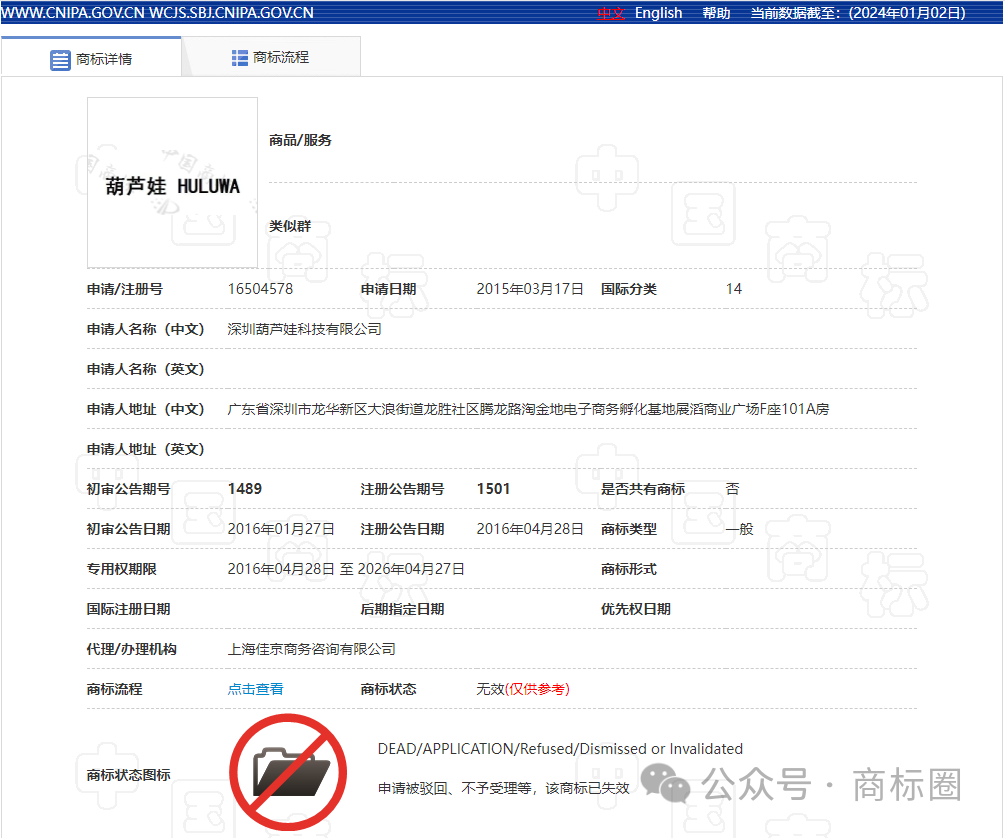Image resolution: width=1005 pixels, height=838 pixels.
Task: Click preliminary announcement issue number 1489
Action: pyautogui.click(x=245, y=489)
